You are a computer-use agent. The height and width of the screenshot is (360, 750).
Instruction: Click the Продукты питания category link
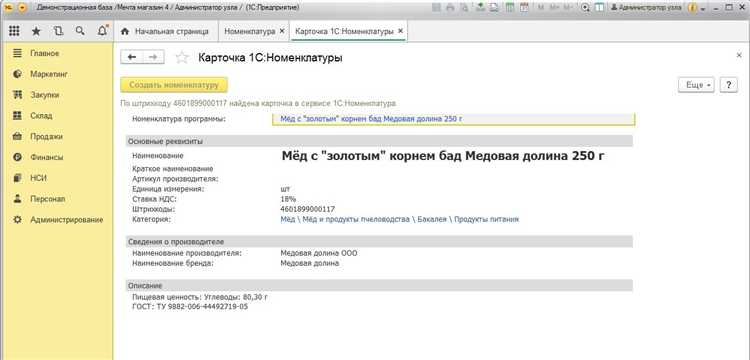486,219
